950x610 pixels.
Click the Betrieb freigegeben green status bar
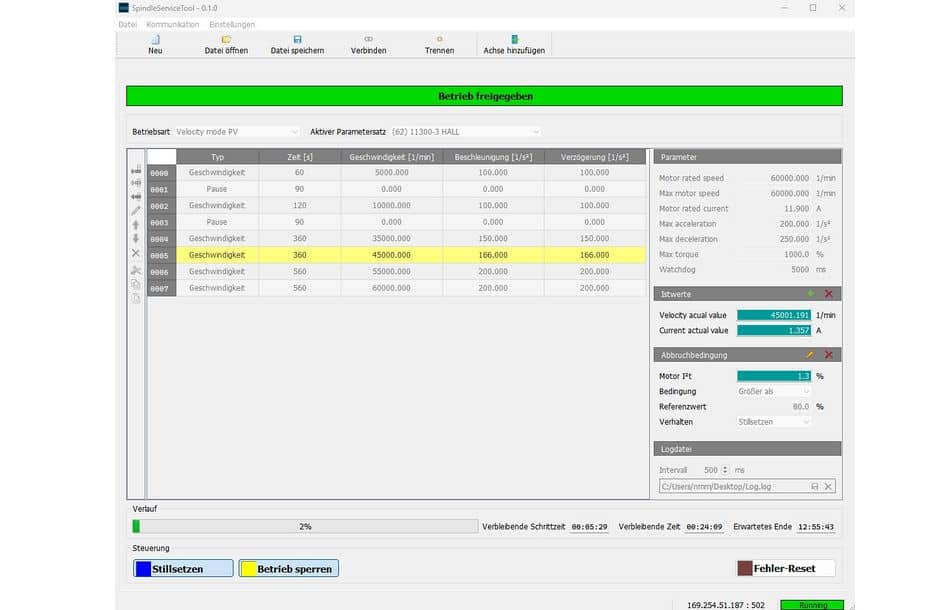[484, 96]
